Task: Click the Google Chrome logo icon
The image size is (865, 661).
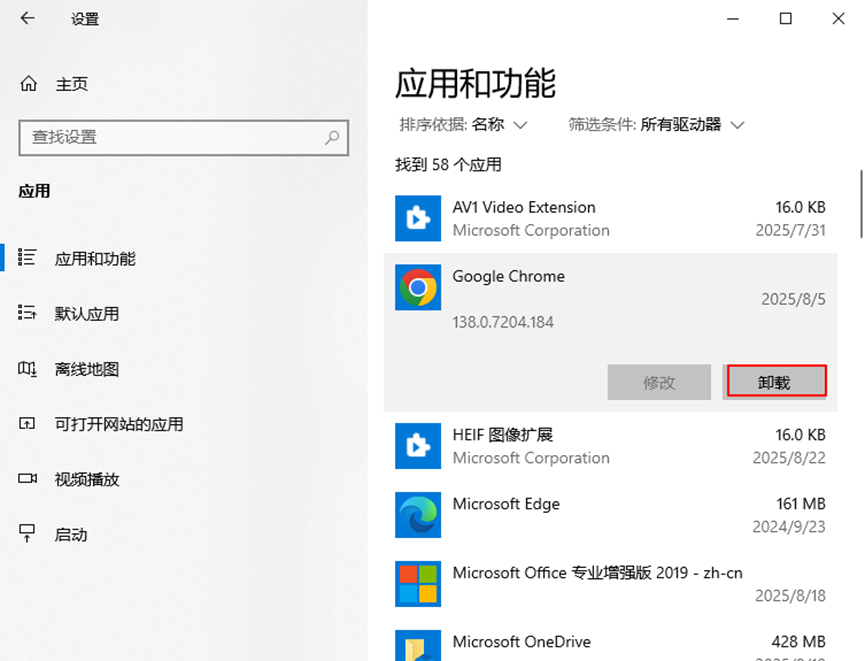Action: tap(418, 287)
